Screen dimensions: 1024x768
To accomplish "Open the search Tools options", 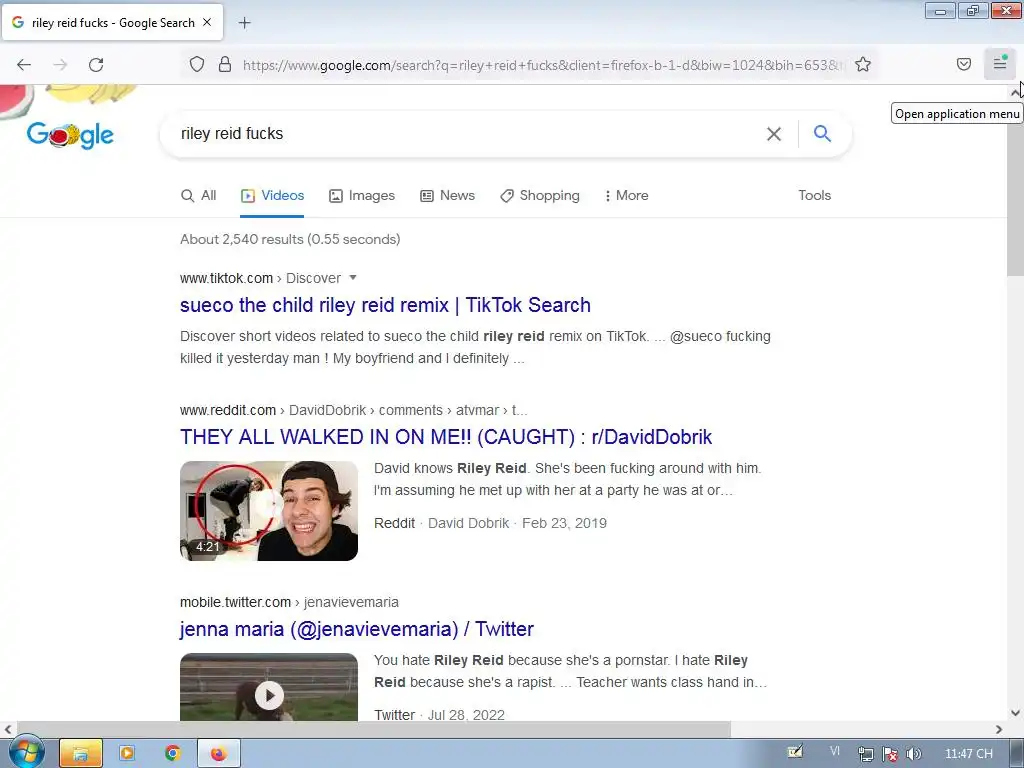I will point(814,196).
